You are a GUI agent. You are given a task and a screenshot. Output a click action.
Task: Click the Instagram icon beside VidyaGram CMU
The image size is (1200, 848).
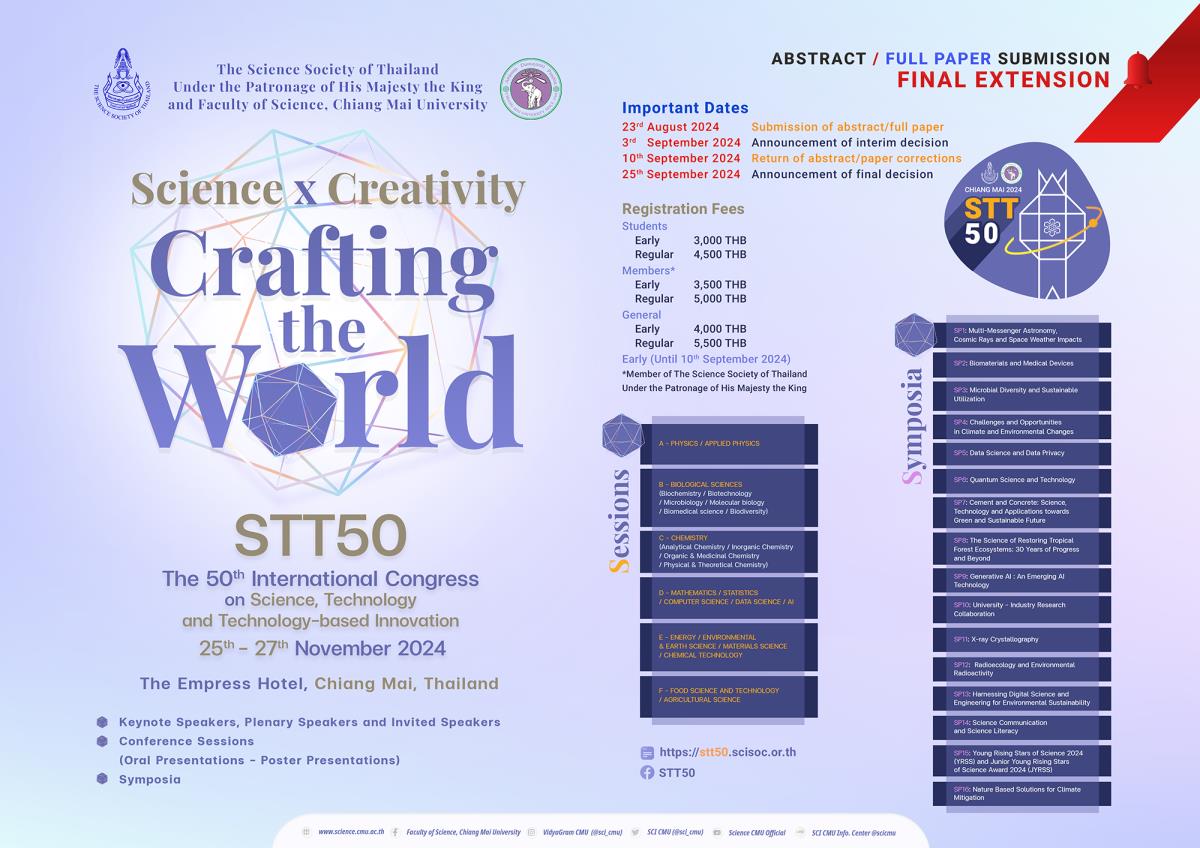tap(531, 831)
